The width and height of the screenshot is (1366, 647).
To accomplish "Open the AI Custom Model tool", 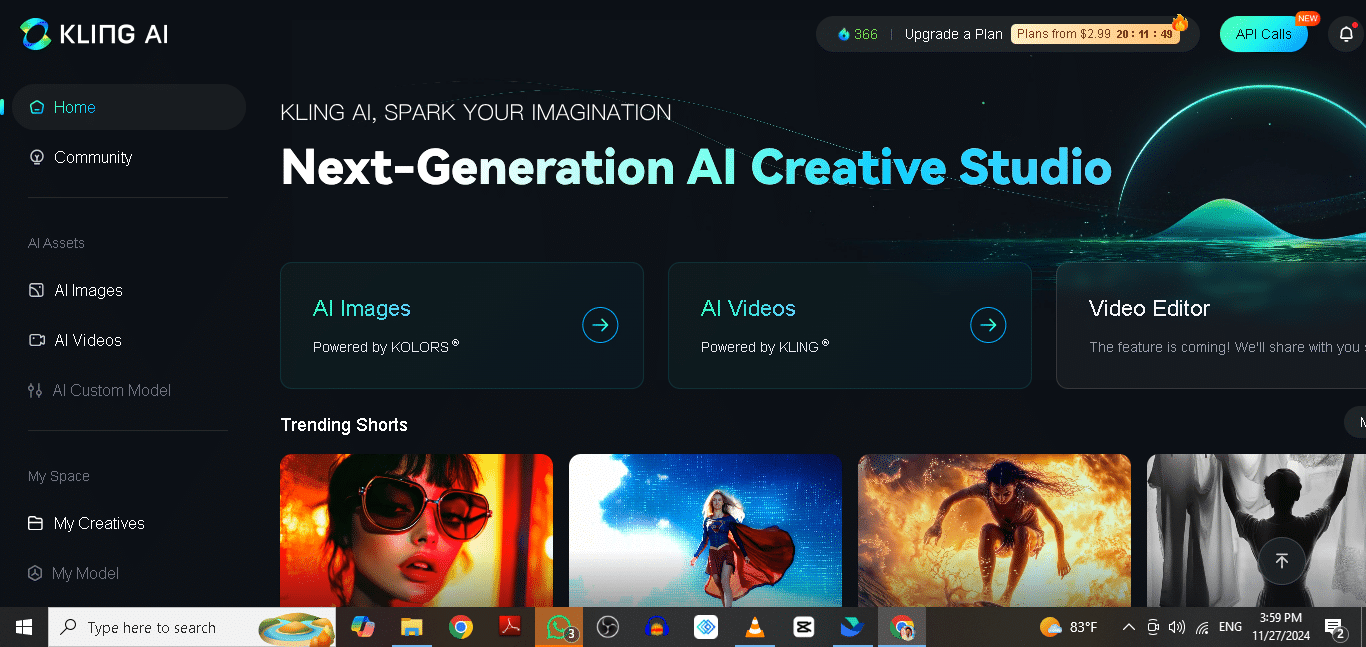I will (x=111, y=390).
